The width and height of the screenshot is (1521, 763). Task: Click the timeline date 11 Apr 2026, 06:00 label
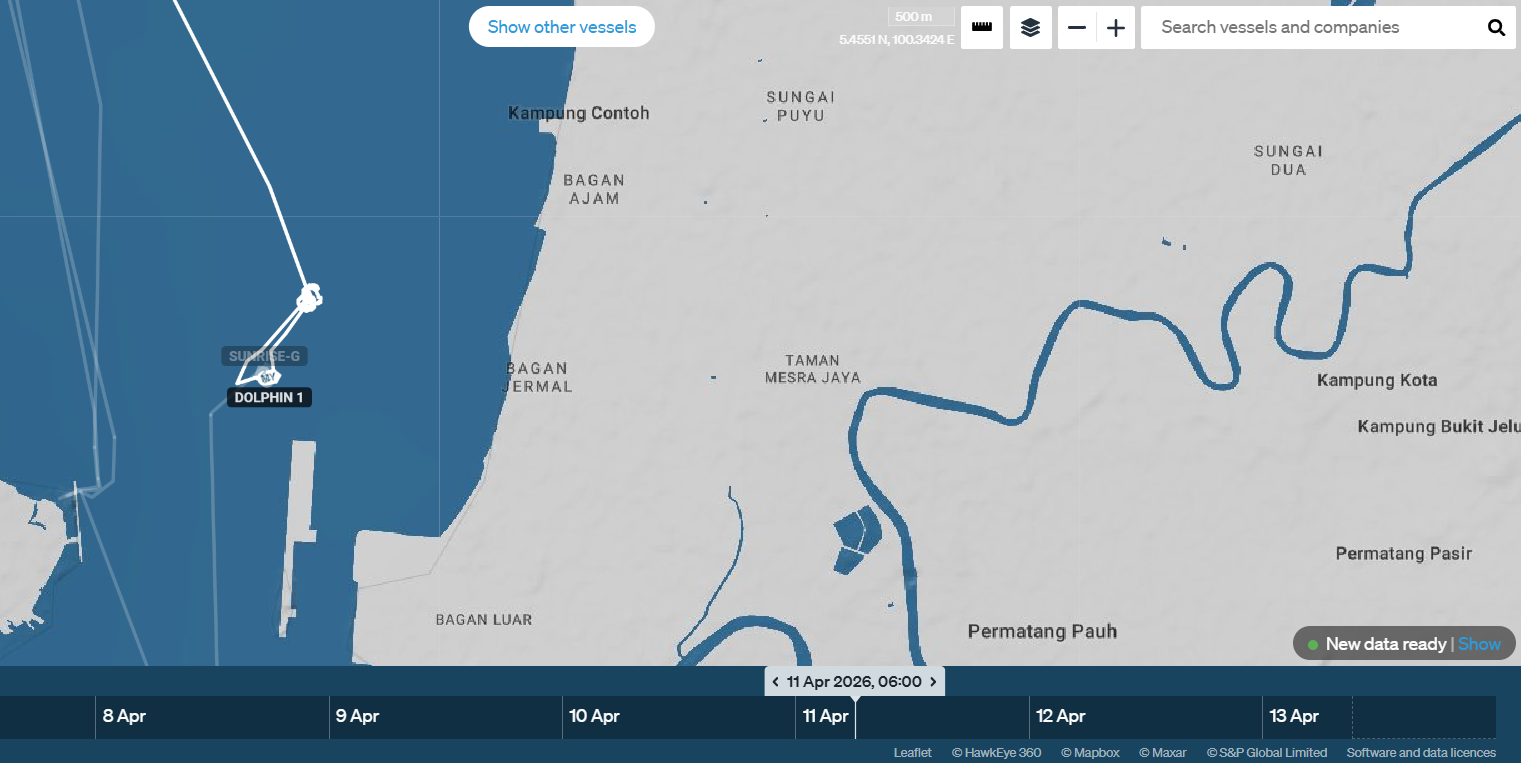(854, 682)
